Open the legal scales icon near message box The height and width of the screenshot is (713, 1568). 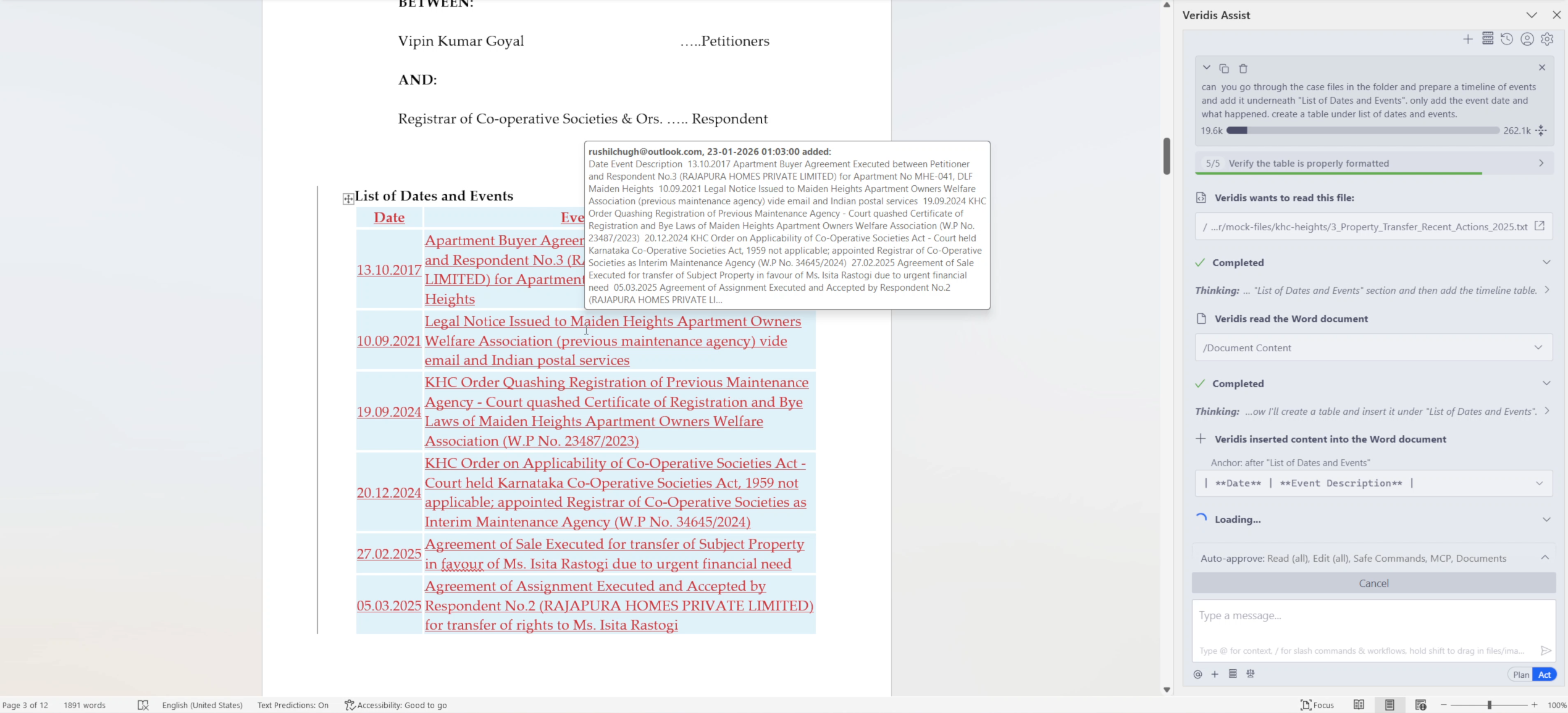coord(1251,673)
